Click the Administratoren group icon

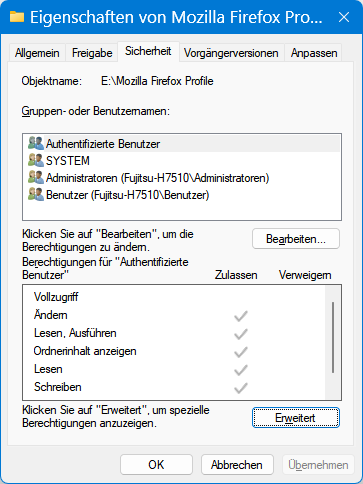pos(36,177)
